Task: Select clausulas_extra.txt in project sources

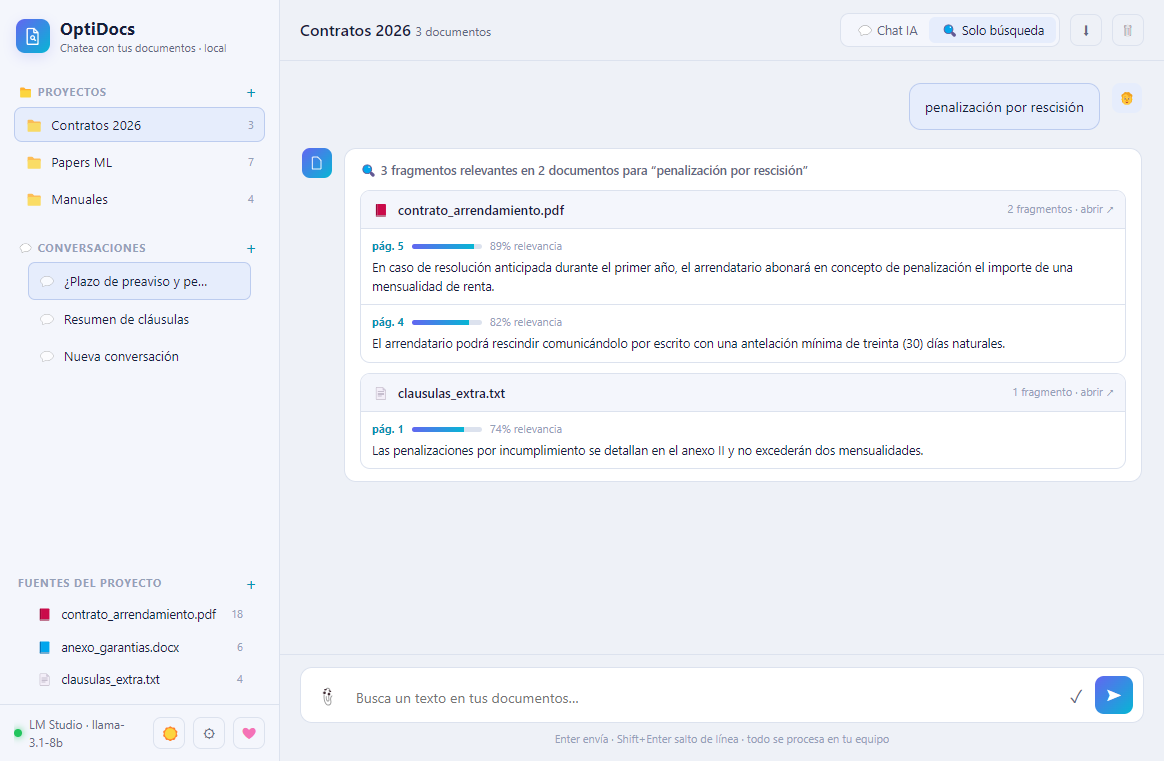Action: click(140, 679)
